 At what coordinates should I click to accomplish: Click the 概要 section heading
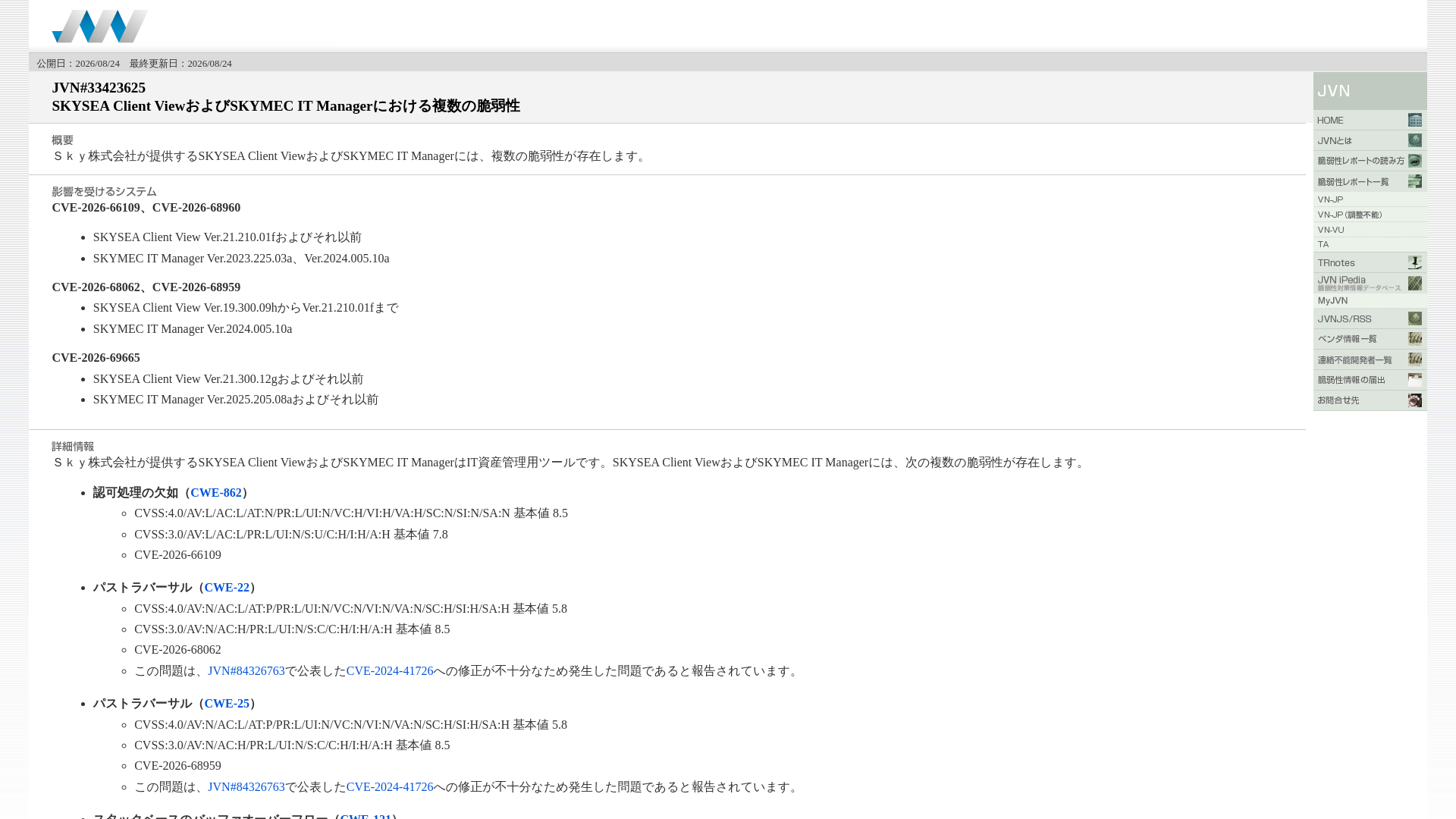62,140
